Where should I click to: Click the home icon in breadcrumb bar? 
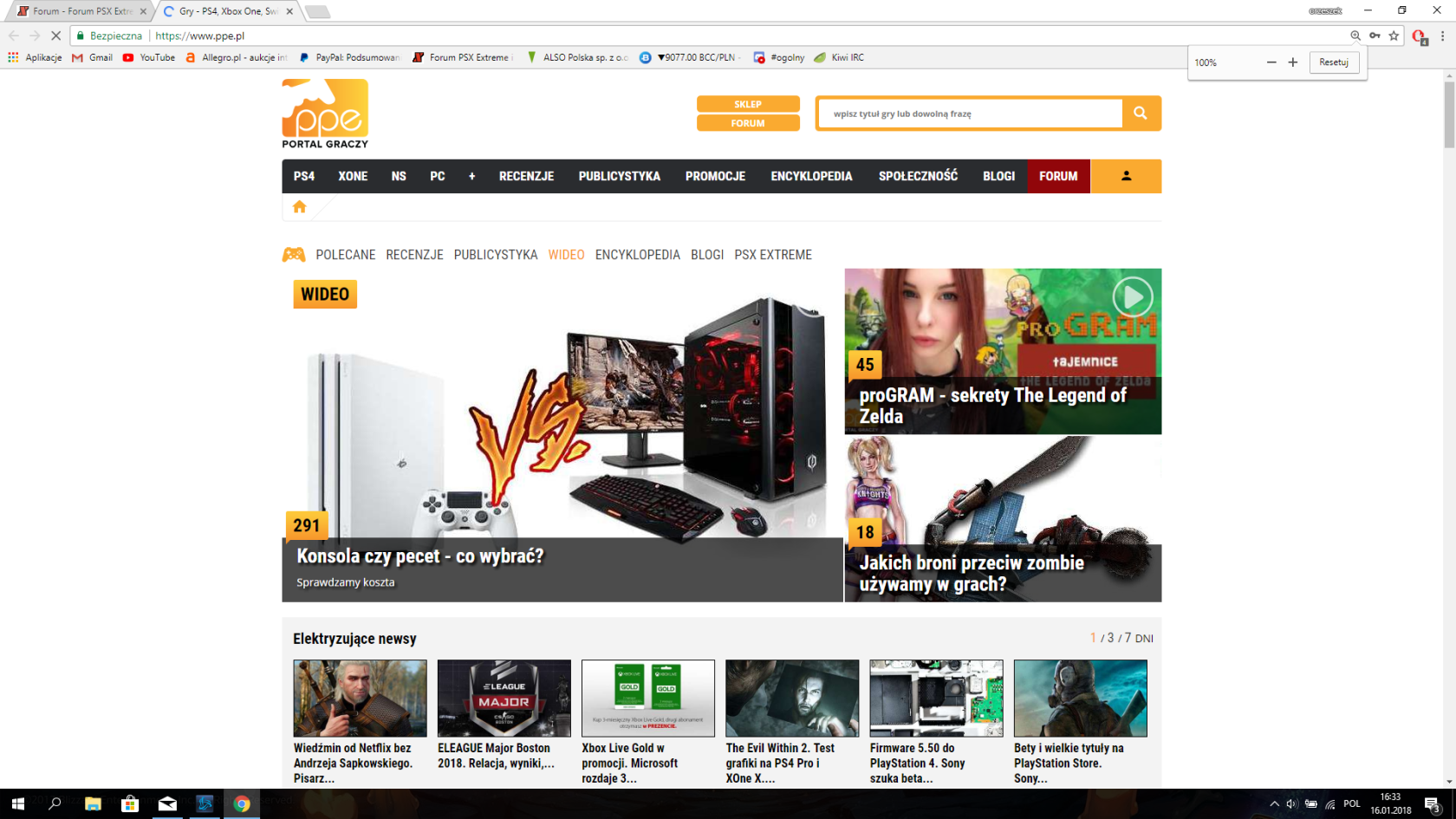(x=300, y=207)
